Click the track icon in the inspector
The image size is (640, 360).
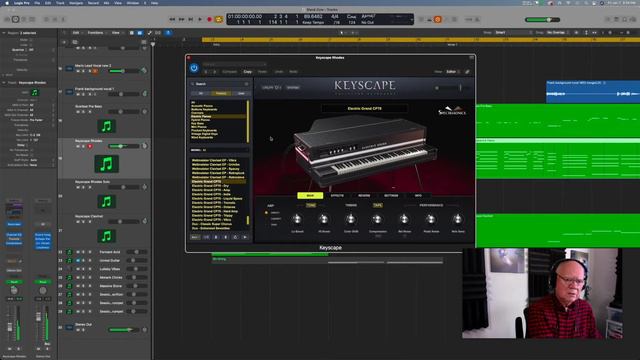[x=35, y=93]
